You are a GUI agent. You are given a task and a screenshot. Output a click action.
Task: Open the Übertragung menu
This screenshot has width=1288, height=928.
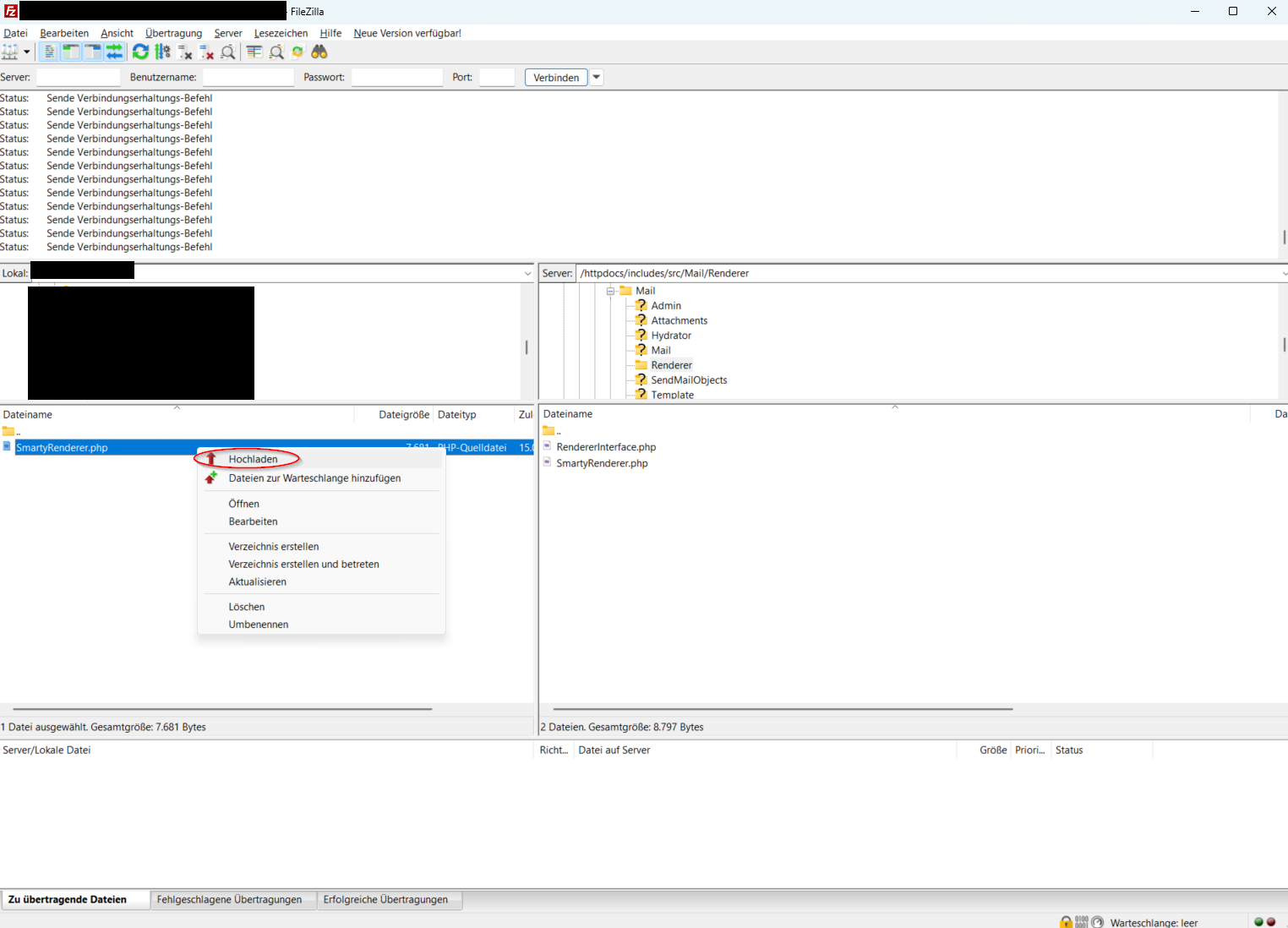[x=173, y=33]
